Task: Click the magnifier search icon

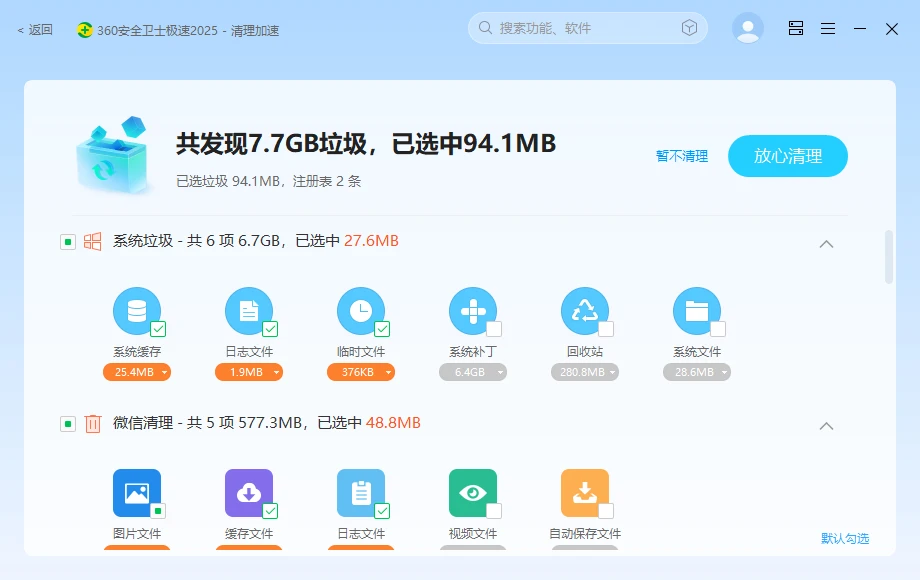Action: coord(485,28)
